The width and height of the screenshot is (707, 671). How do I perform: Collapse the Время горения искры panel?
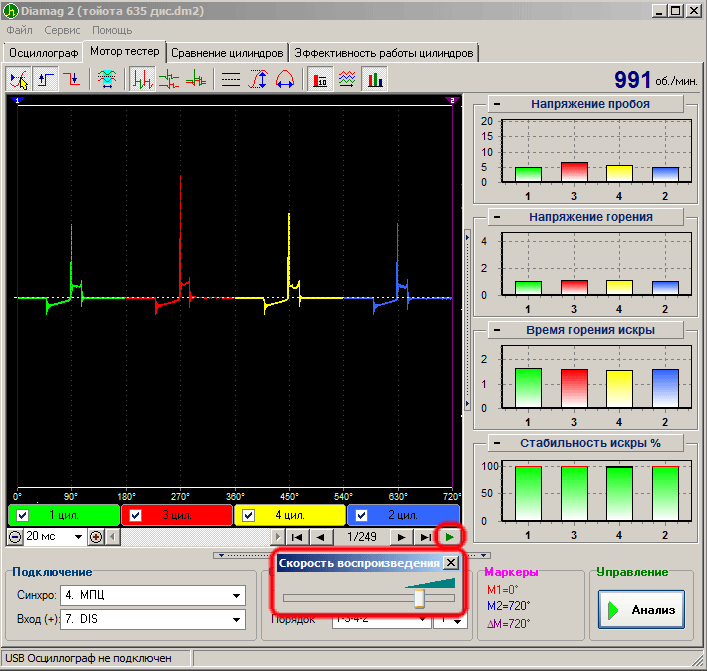[x=497, y=330]
